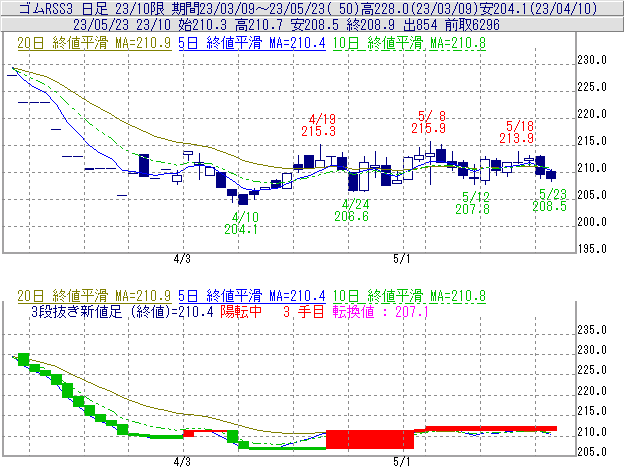Click the red 3 手目 count text

[304, 311]
